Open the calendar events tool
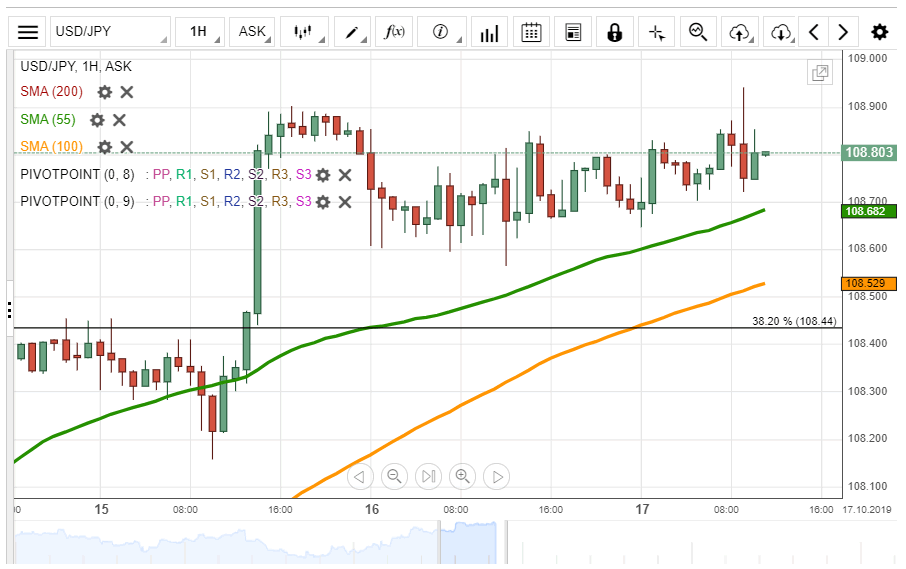Image resolution: width=906 pixels, height=569 pixels. click(x=532, y=32)
